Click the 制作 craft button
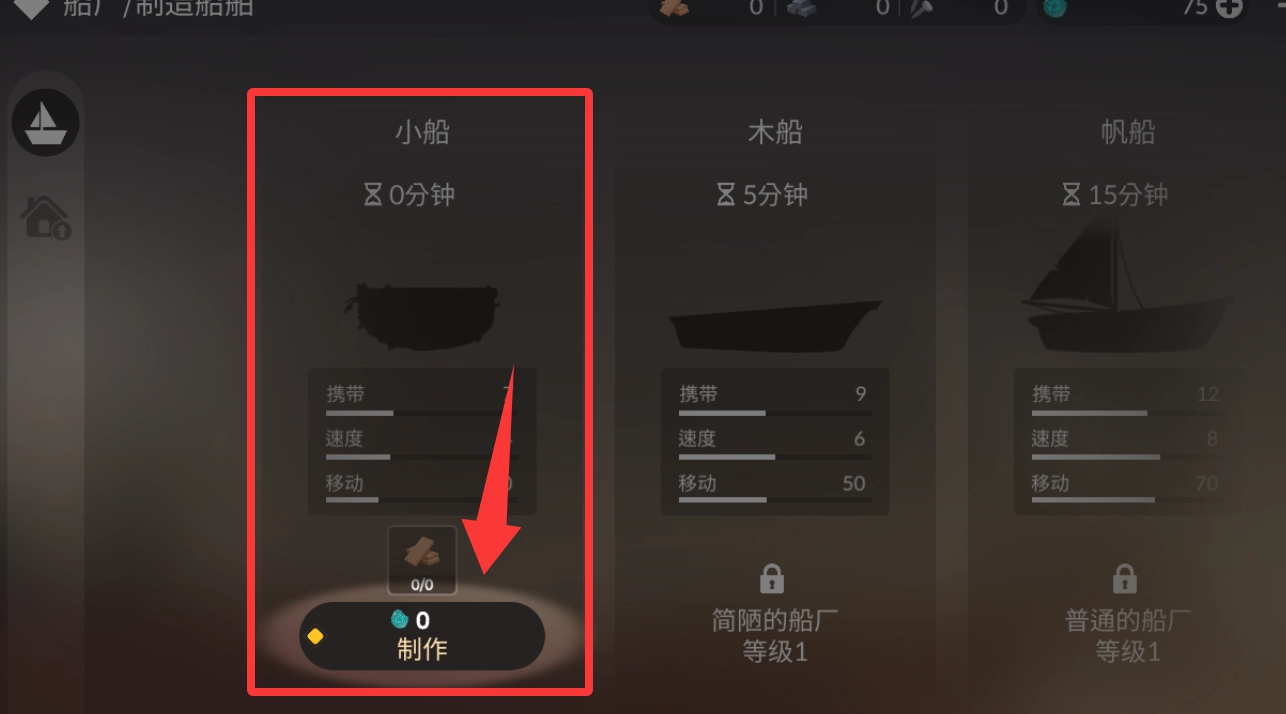Image resolution: width=1286 pixels, height=714 pixels. (422, 636)
